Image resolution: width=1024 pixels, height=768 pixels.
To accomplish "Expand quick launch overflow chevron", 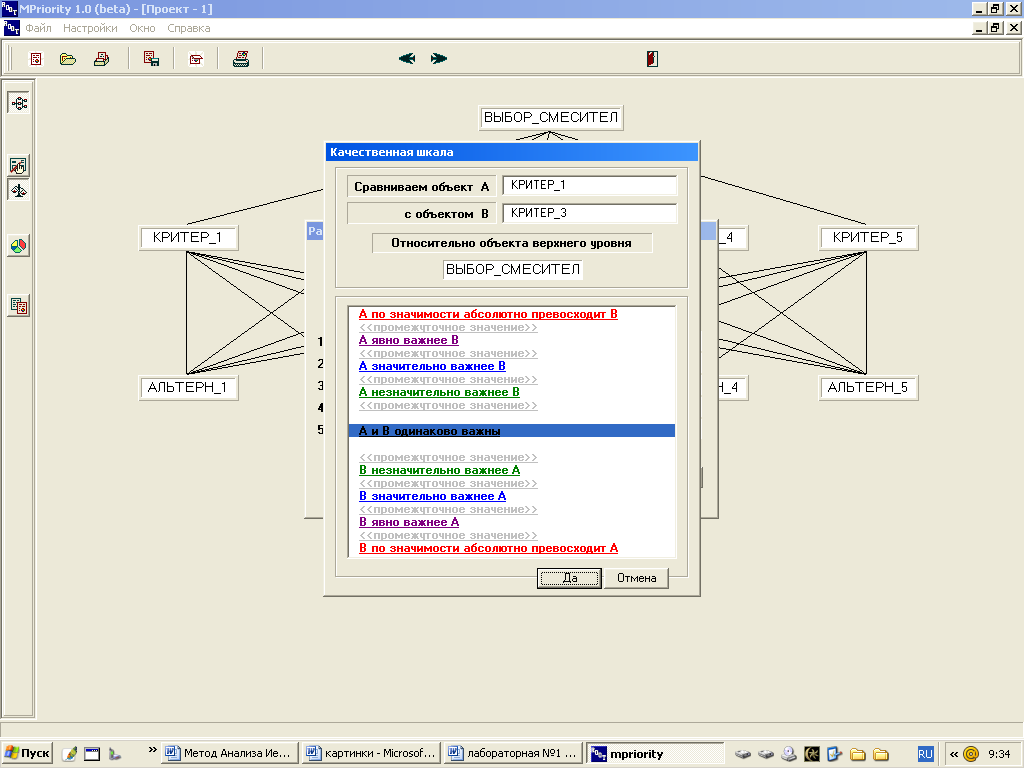I will point(153,750).
